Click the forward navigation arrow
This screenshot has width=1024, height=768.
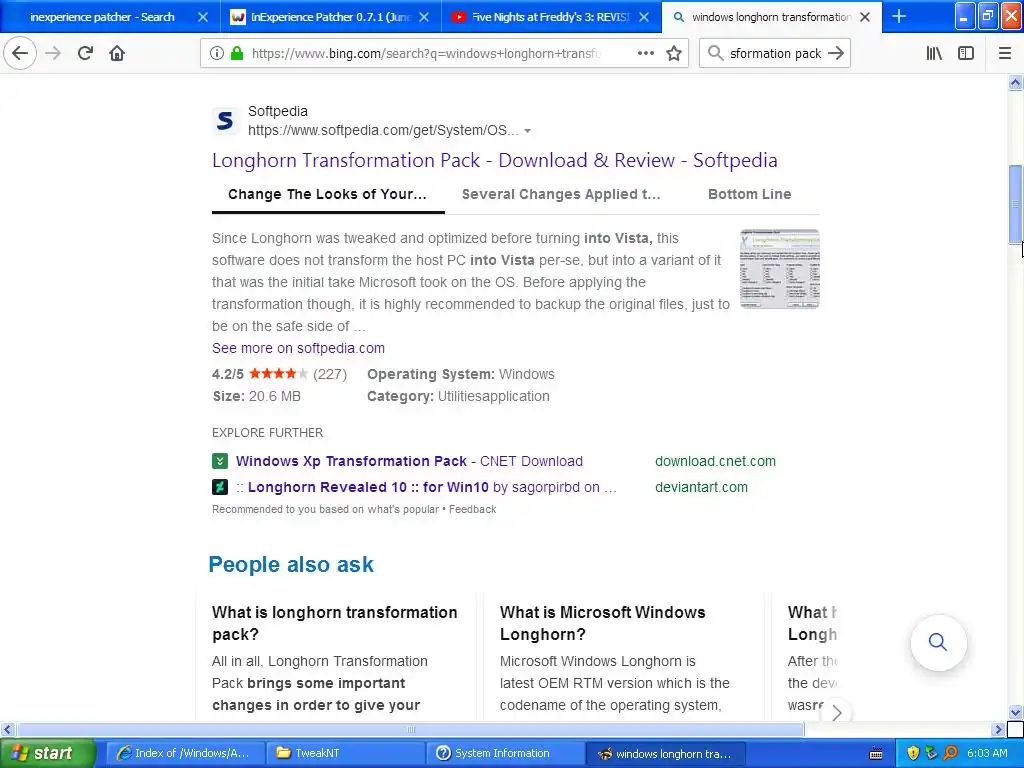click(53, 53)
